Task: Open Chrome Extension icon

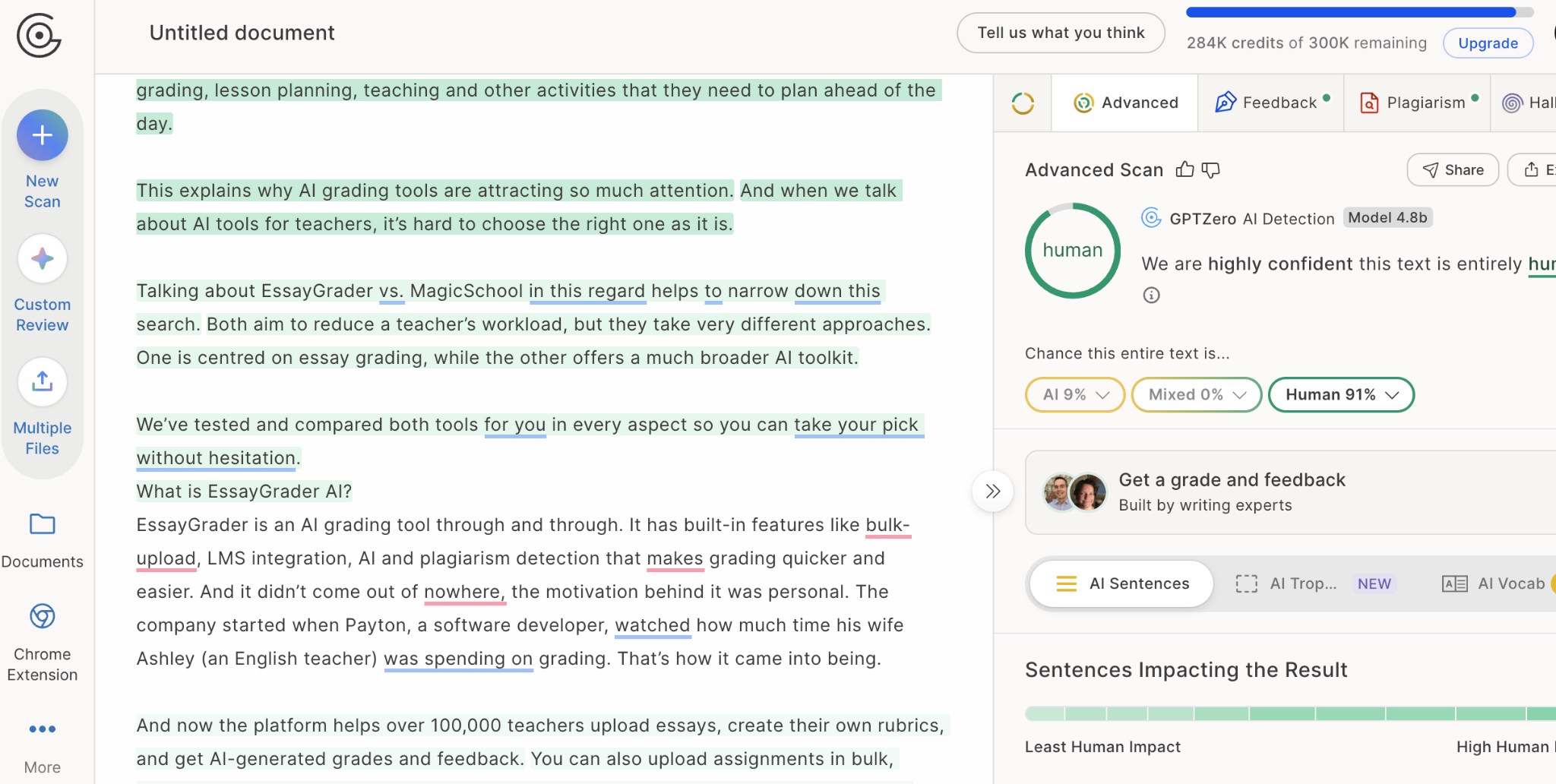Action: coord(43,616)
